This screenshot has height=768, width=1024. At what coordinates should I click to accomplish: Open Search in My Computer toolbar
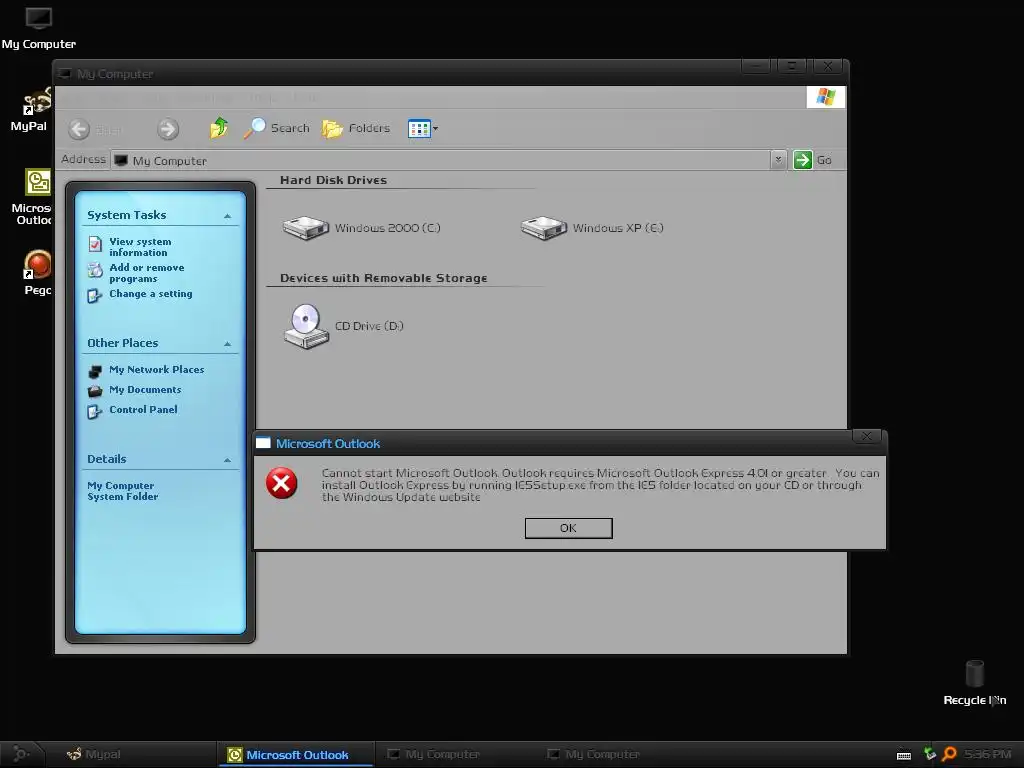coord(276,128)
